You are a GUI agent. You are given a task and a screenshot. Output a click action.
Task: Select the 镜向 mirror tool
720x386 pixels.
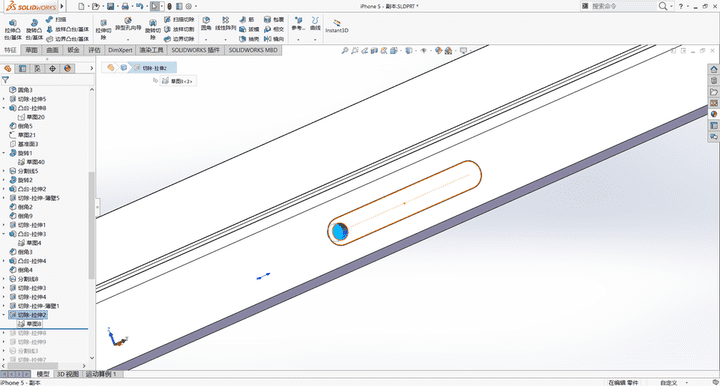click(274, 39)
